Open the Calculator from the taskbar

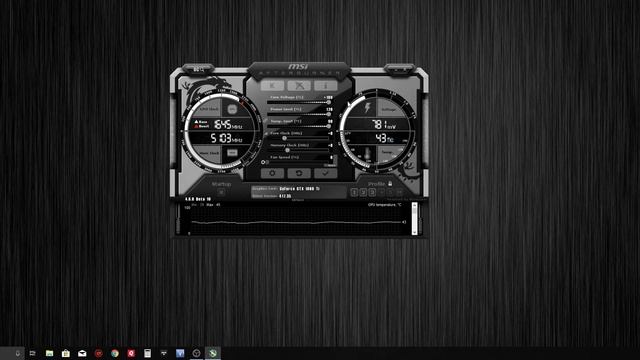point(147,353)
